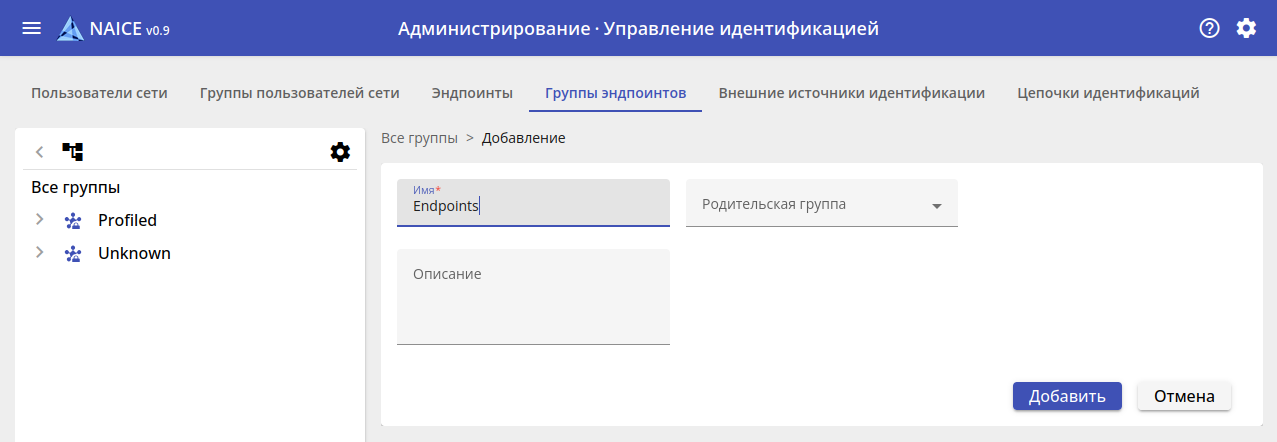Open the groups panel gear settings
The height and width of the screenshot is (442, 1277).
[x=340, y=152]
